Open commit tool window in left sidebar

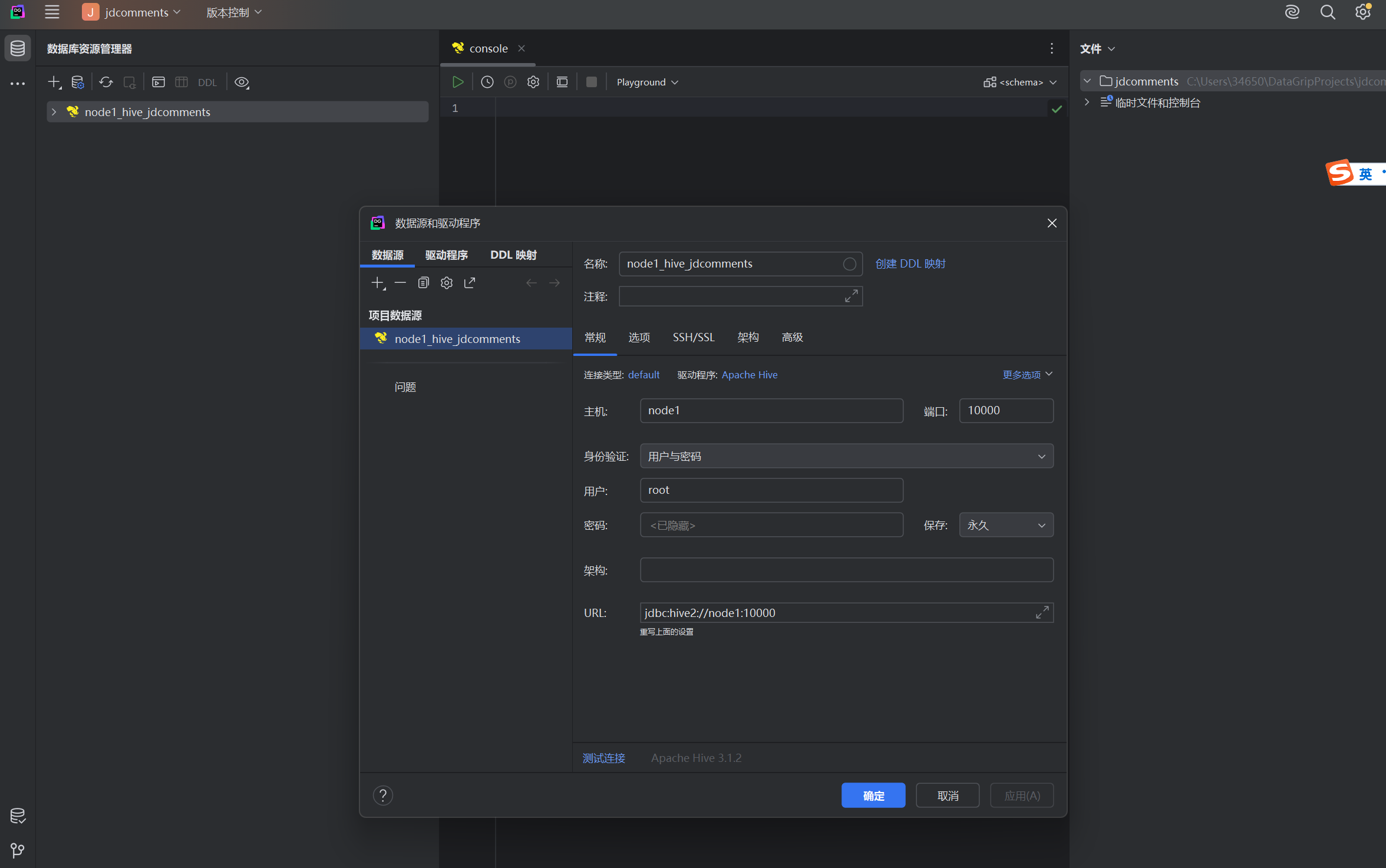pyautogui.click(x=18, y=816)
